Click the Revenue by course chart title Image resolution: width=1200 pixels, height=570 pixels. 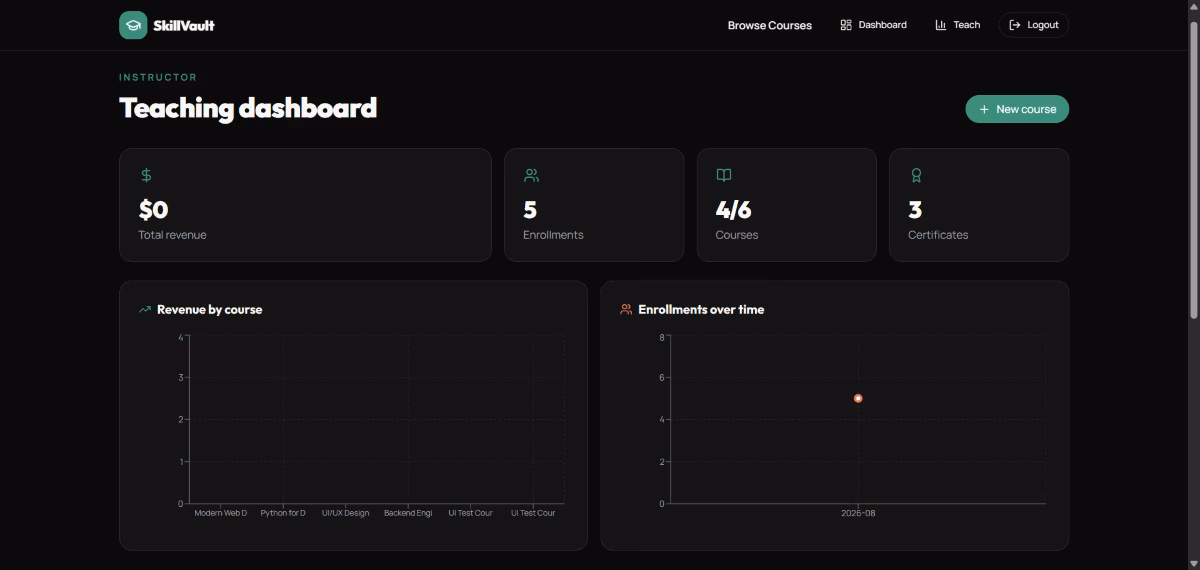click(209, 310)
